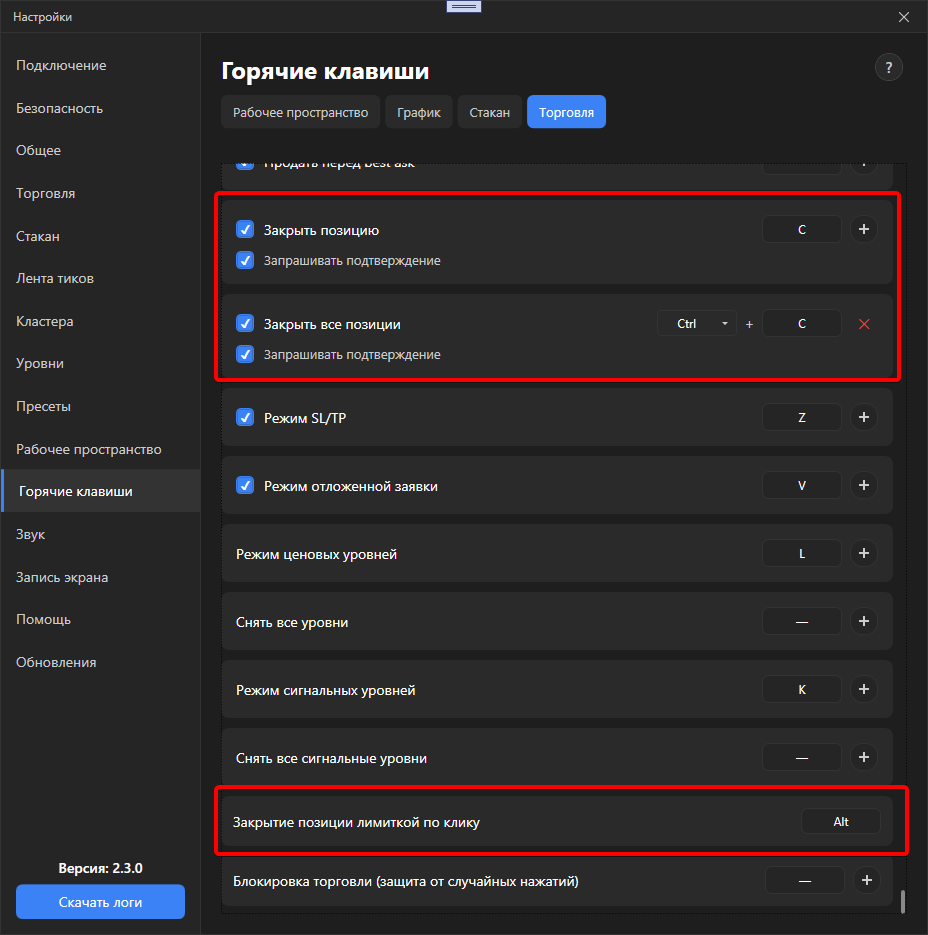Click key field C for Закрыть позицию
The height and width of the screenshot is (935, 928).
click(x=802, y=230)
